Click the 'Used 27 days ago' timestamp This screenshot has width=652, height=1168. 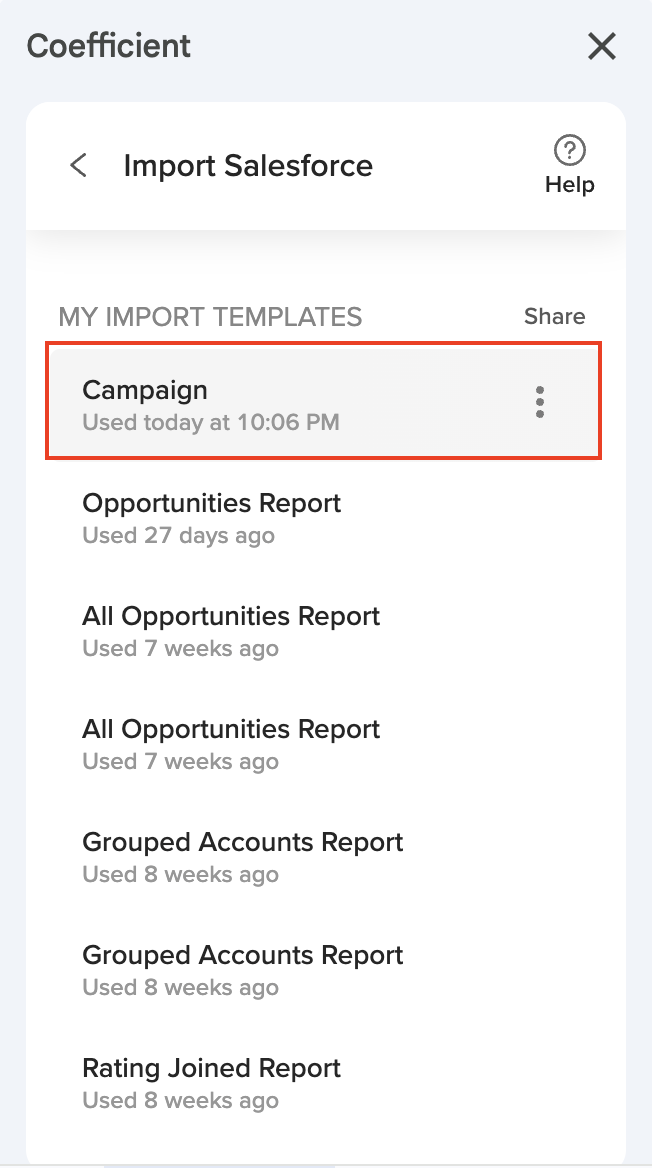178,536
